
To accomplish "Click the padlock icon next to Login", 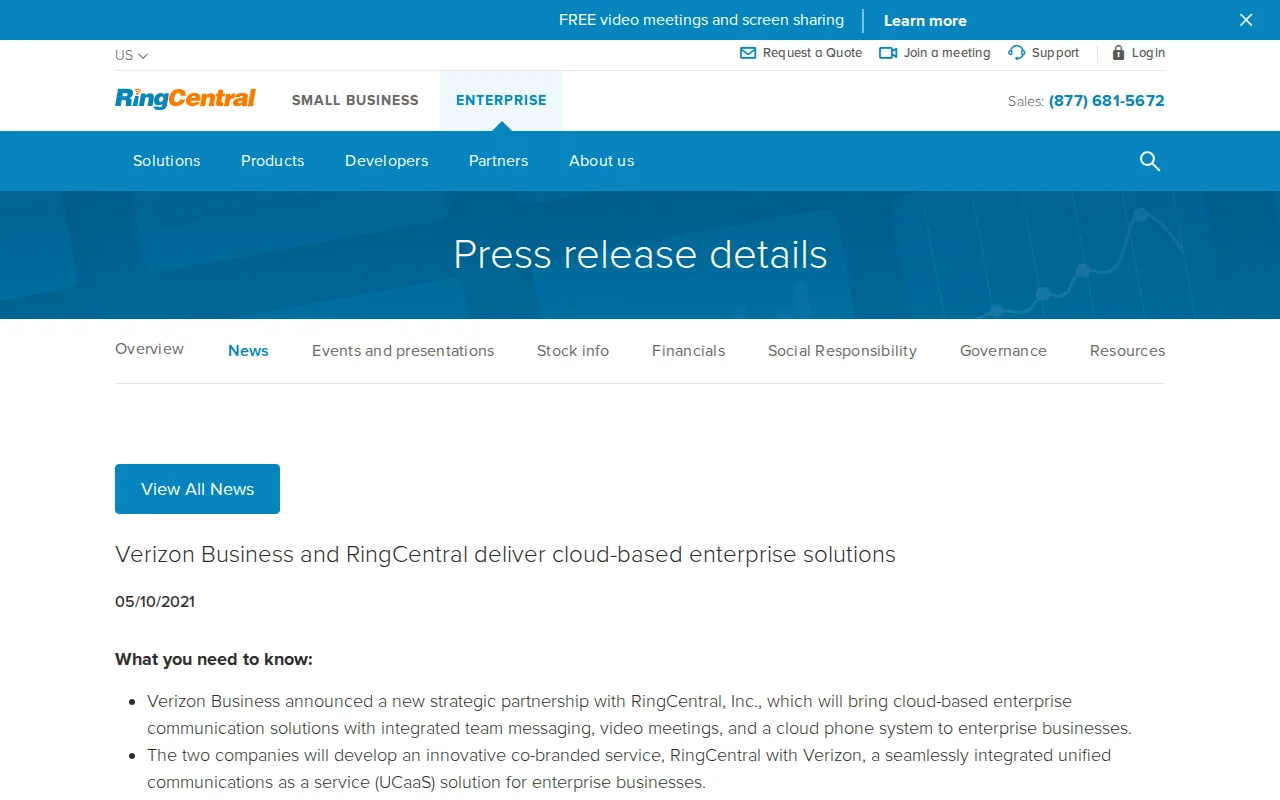I will [1119, 53].
